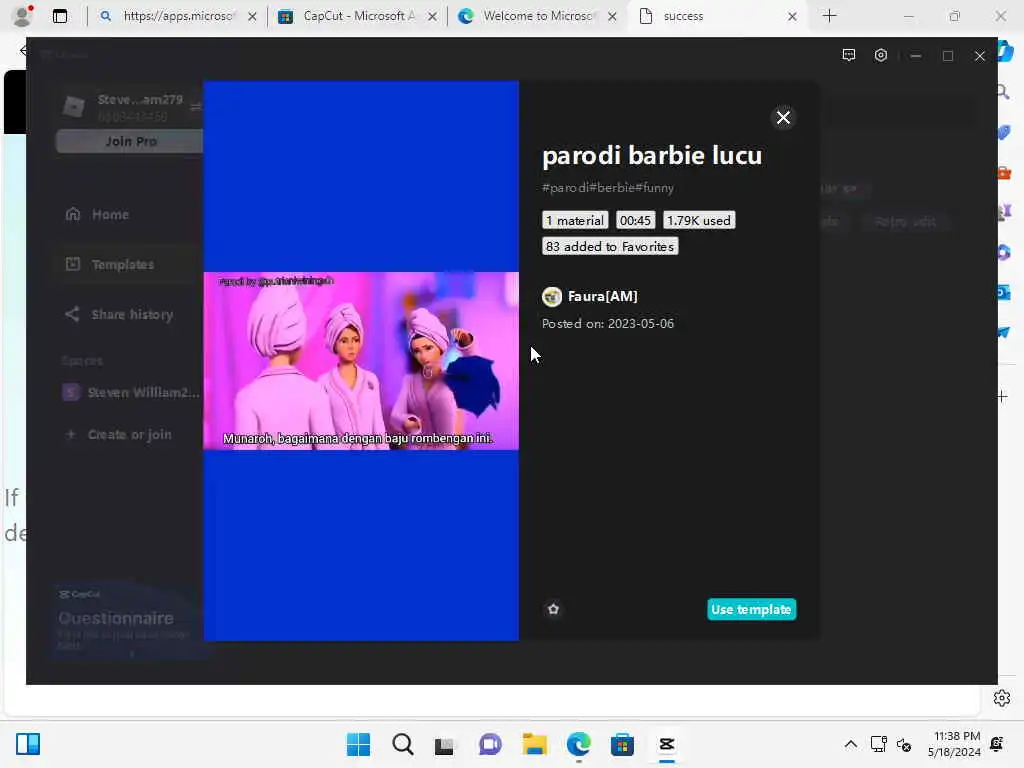The height and width of the screenshot is (768, 1024).
Task: Close the success tab
Action: pyautogui.click(x=792, y=16)
